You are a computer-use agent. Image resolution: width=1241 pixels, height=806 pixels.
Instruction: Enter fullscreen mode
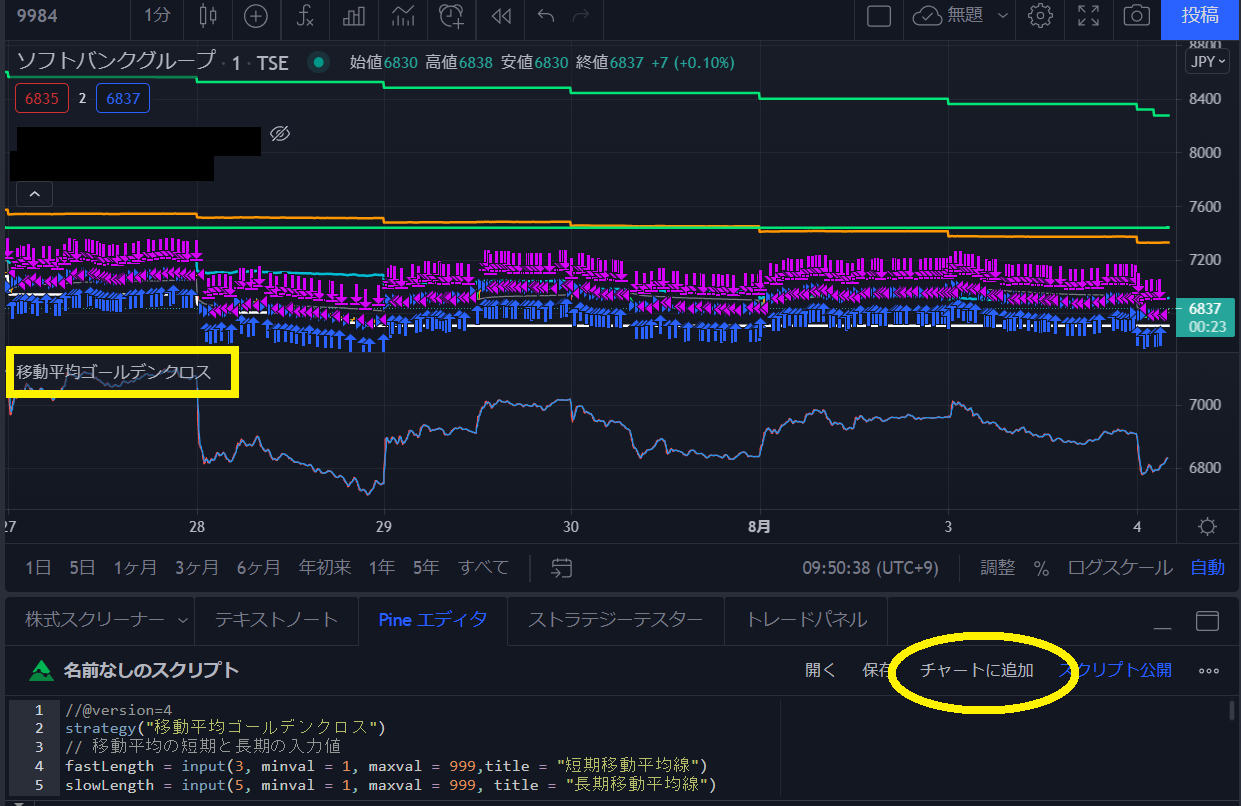point(1088,16)
